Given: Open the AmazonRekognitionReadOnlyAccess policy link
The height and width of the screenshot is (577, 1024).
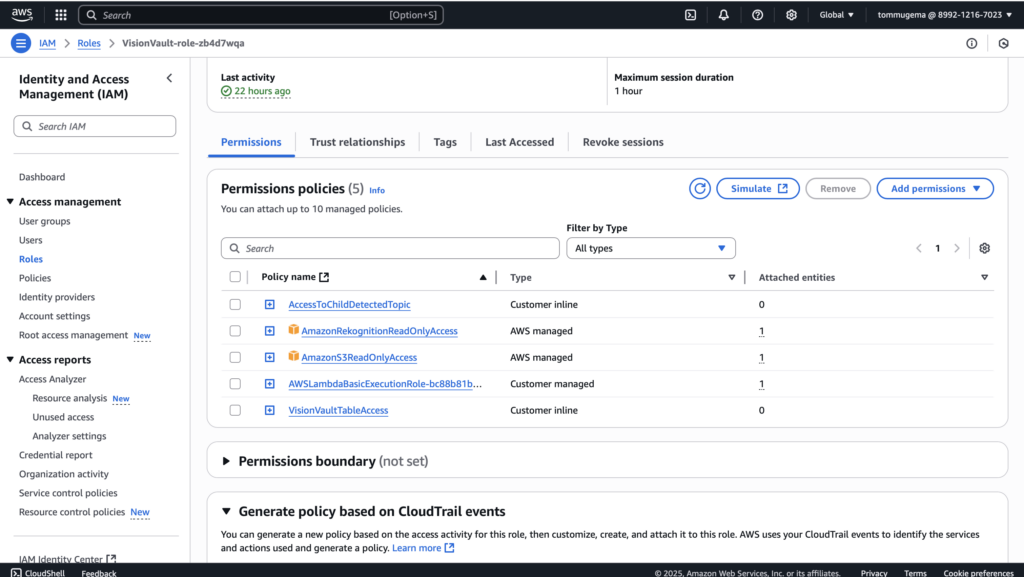Looking at the screenshot, I should [x=379, y=331].
